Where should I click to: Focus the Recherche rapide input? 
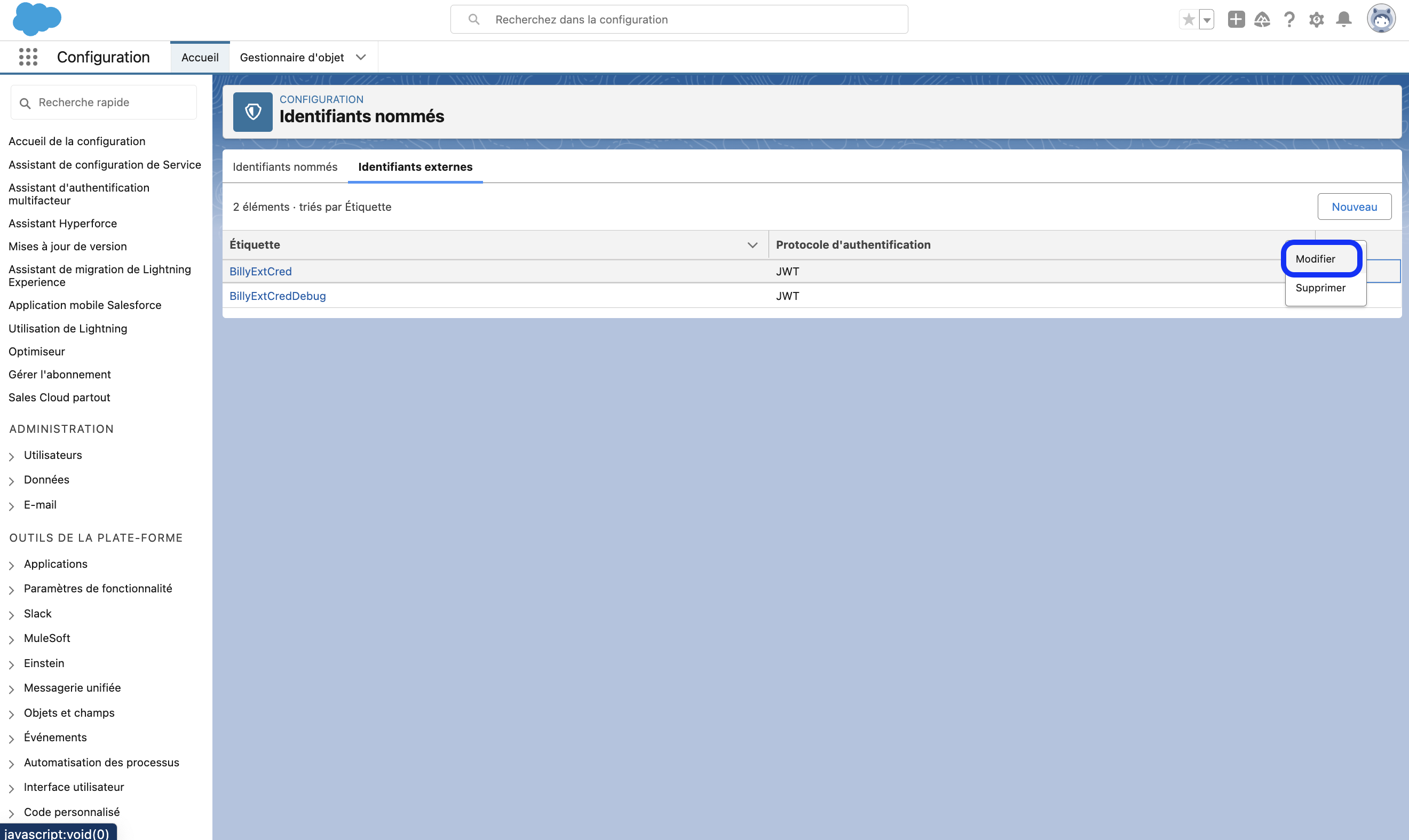[x=104, y=102]
